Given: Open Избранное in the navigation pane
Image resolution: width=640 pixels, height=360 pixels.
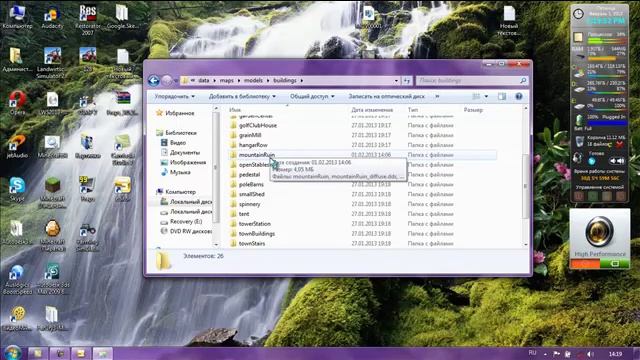Looking at the screenshot, I should [180, 113].
